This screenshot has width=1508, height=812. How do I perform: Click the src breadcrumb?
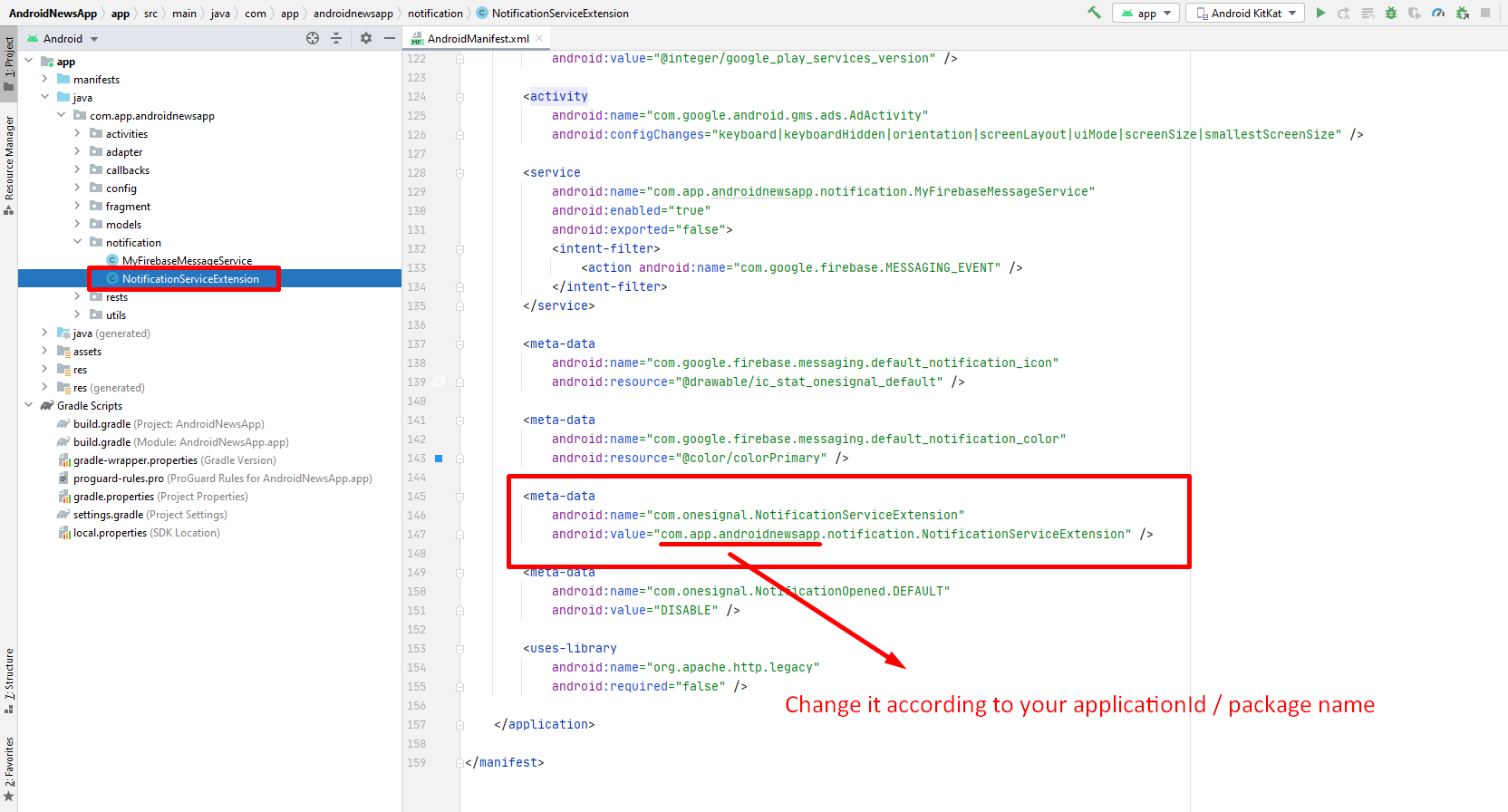click(x=150, y=14)
